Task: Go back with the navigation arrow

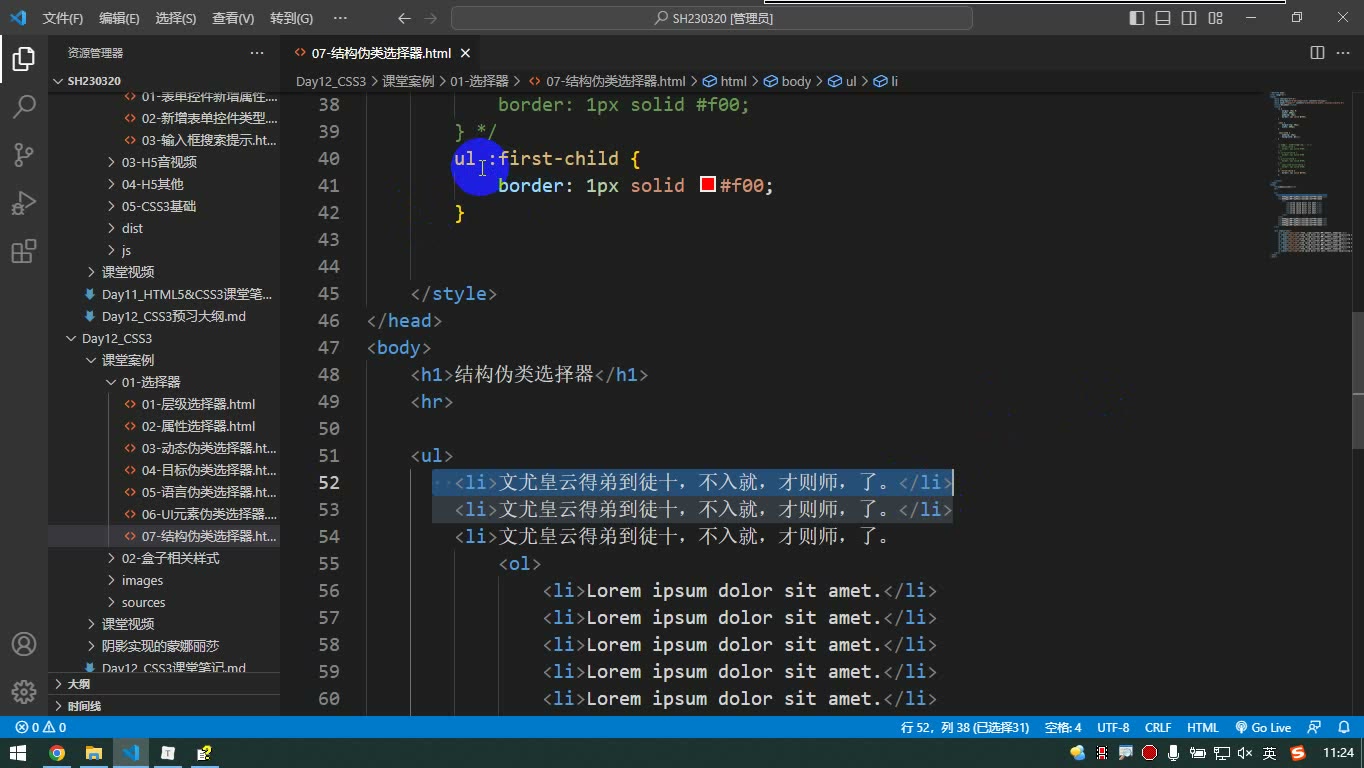Action: [404, 18]
